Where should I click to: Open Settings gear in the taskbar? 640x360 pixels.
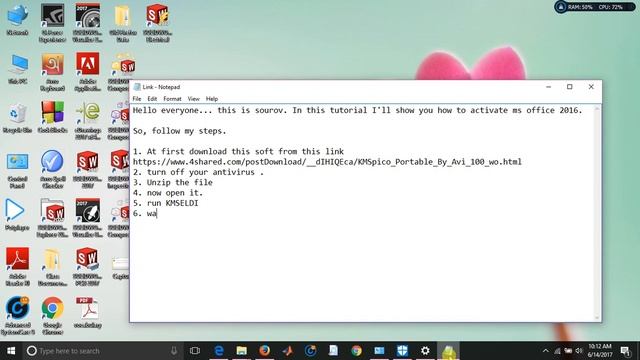point(425,351)
